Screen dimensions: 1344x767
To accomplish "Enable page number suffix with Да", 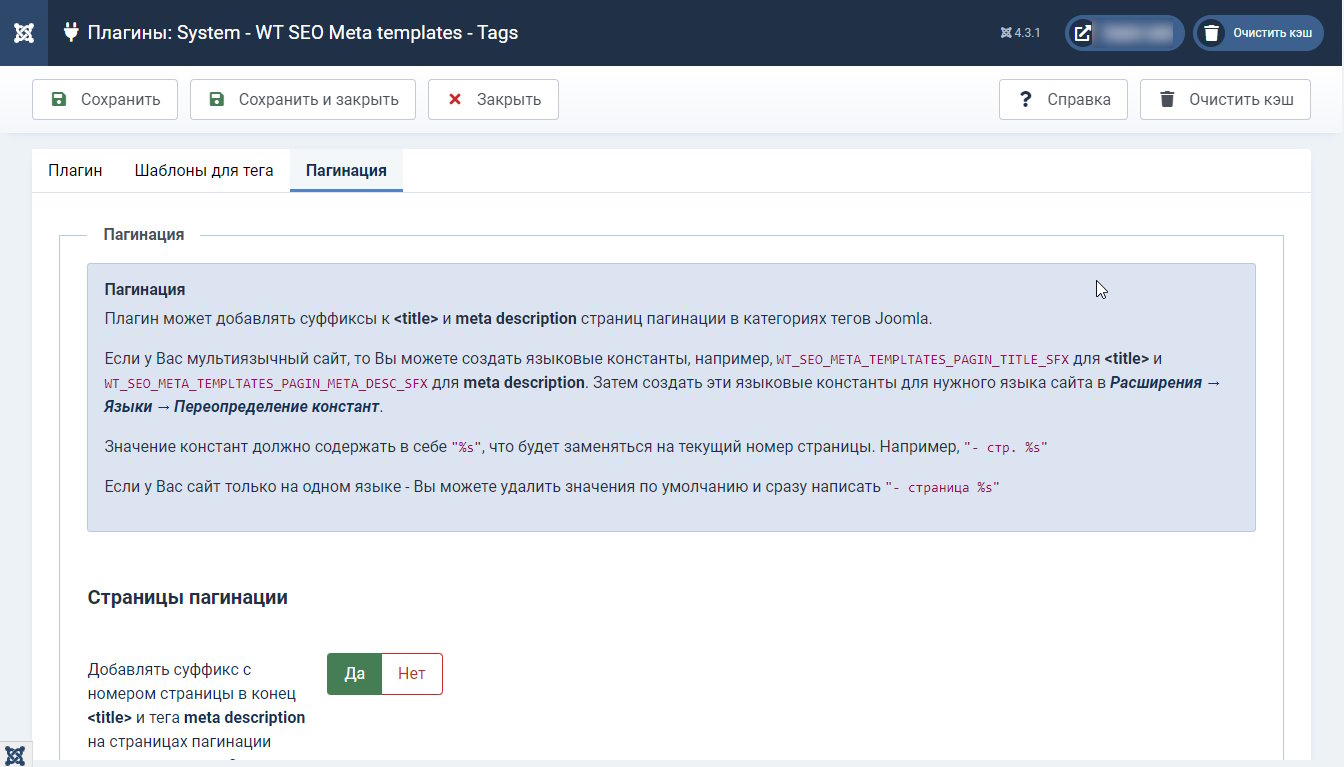I will tap(354, 674).
